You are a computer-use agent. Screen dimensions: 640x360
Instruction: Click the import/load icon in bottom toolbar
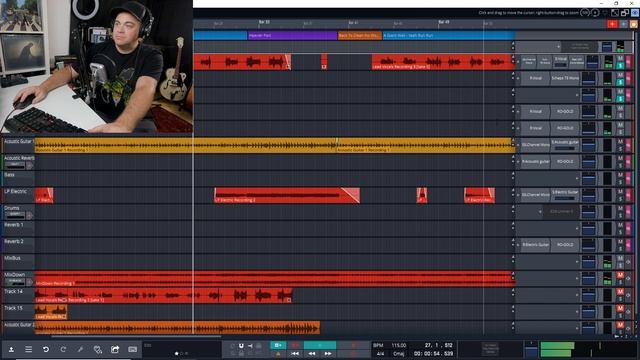click(x=11, y=349)
